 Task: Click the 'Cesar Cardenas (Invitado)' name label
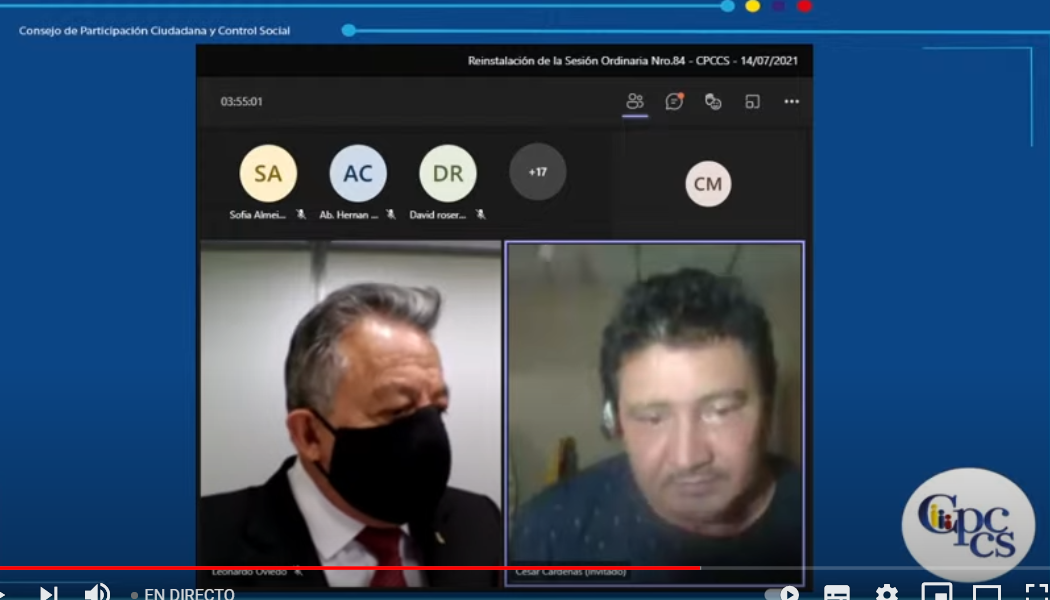571,572
